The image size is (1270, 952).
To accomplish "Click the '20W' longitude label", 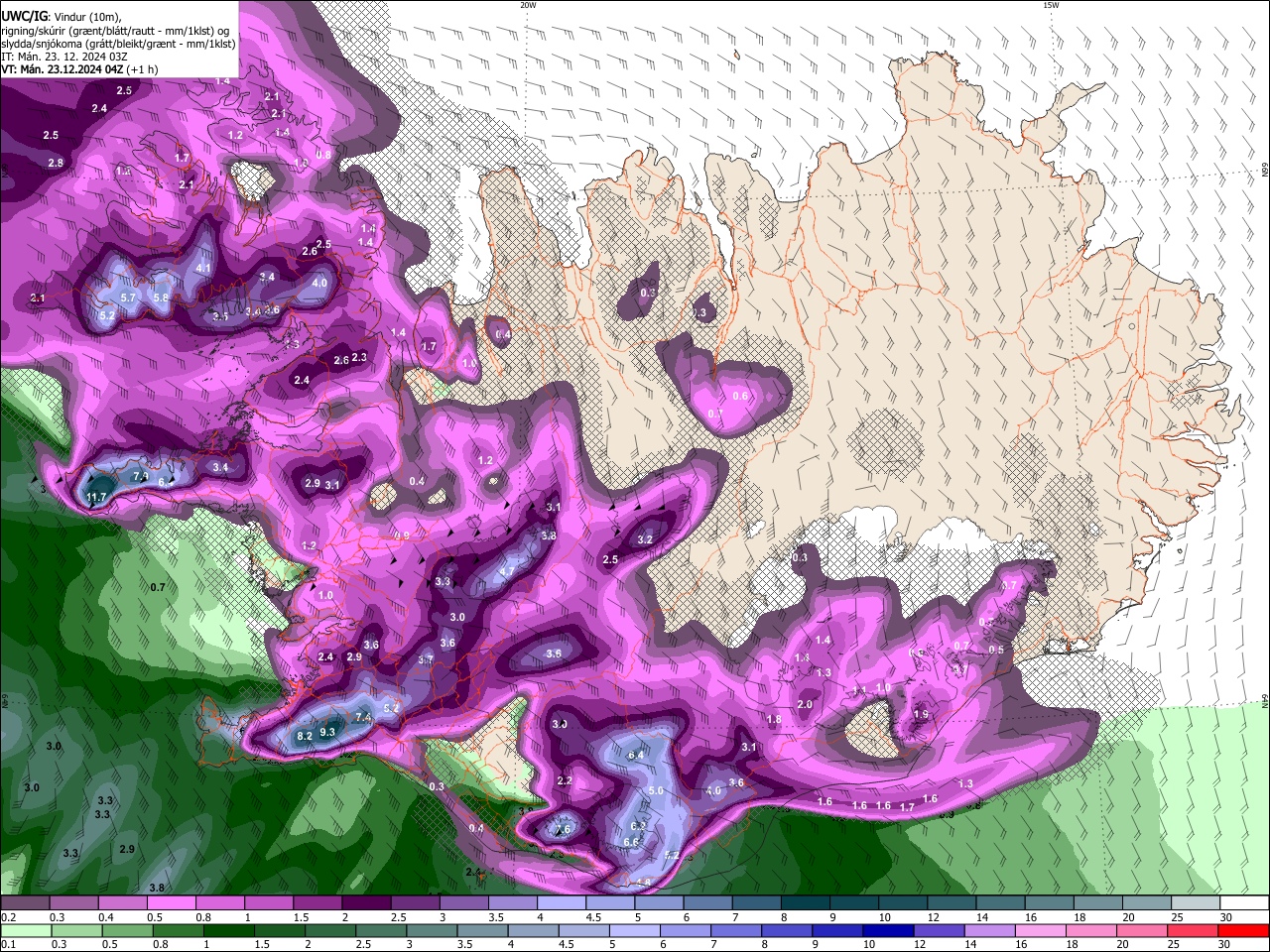I will pyautogui.click(x=528, y=5).
